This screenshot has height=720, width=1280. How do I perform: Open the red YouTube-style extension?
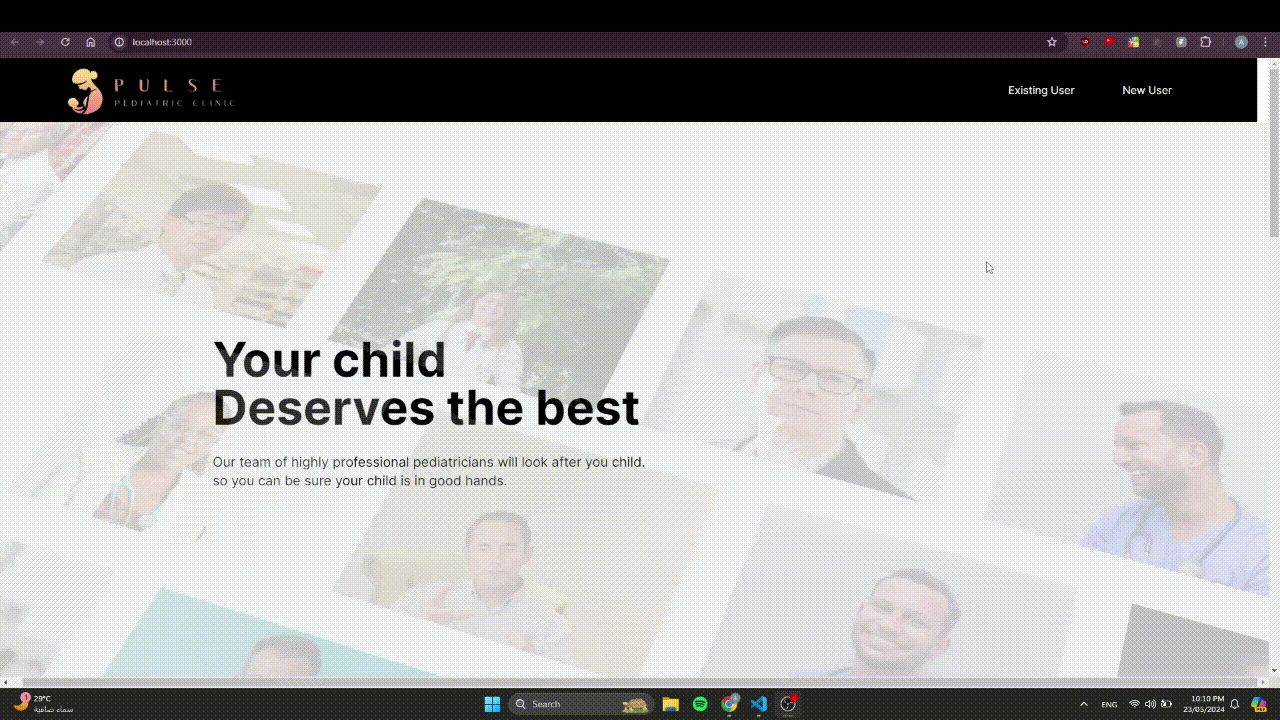coord(1109,42)
